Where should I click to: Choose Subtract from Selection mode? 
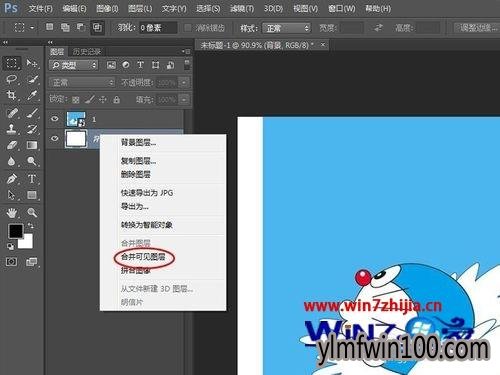(x=81, y=27)
